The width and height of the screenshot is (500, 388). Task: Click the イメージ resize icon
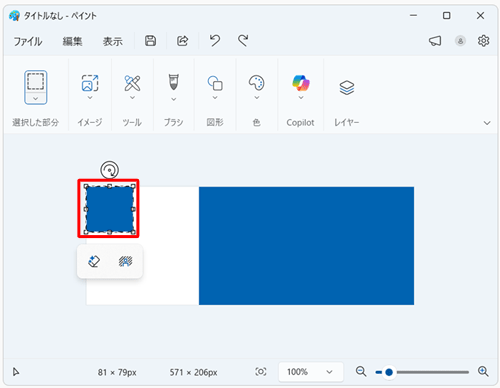(x=90, y=83)
